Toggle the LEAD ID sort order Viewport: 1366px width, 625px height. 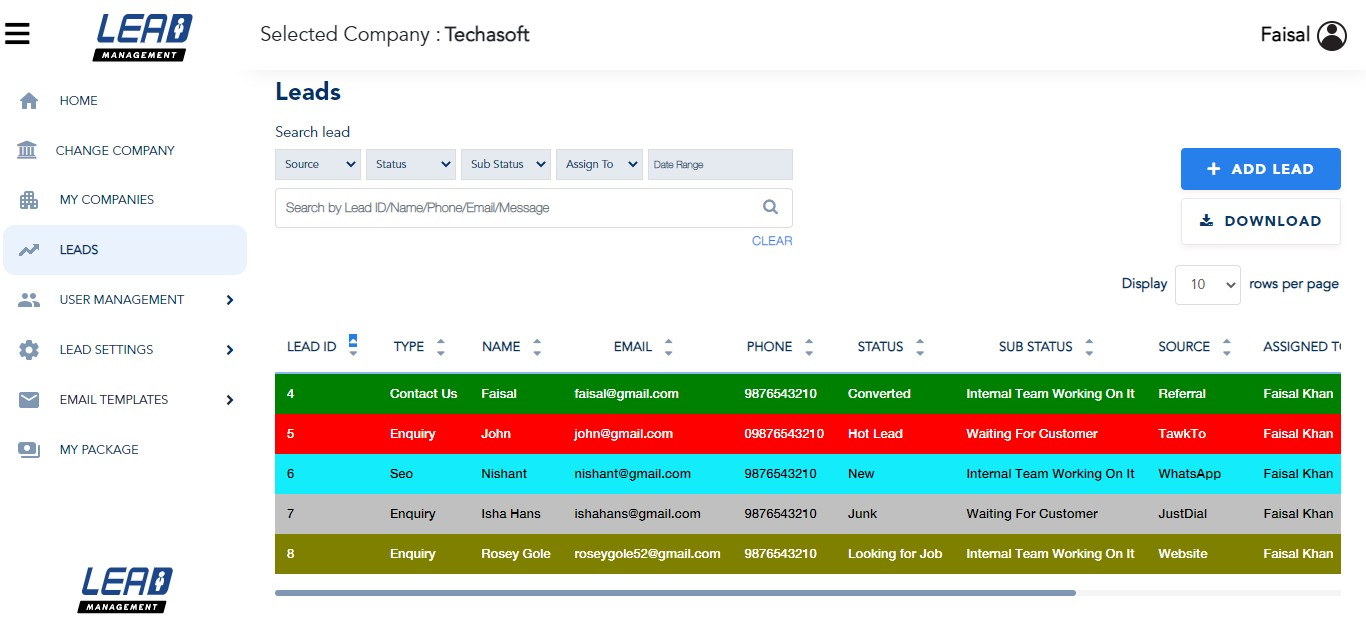coord(352,343)
